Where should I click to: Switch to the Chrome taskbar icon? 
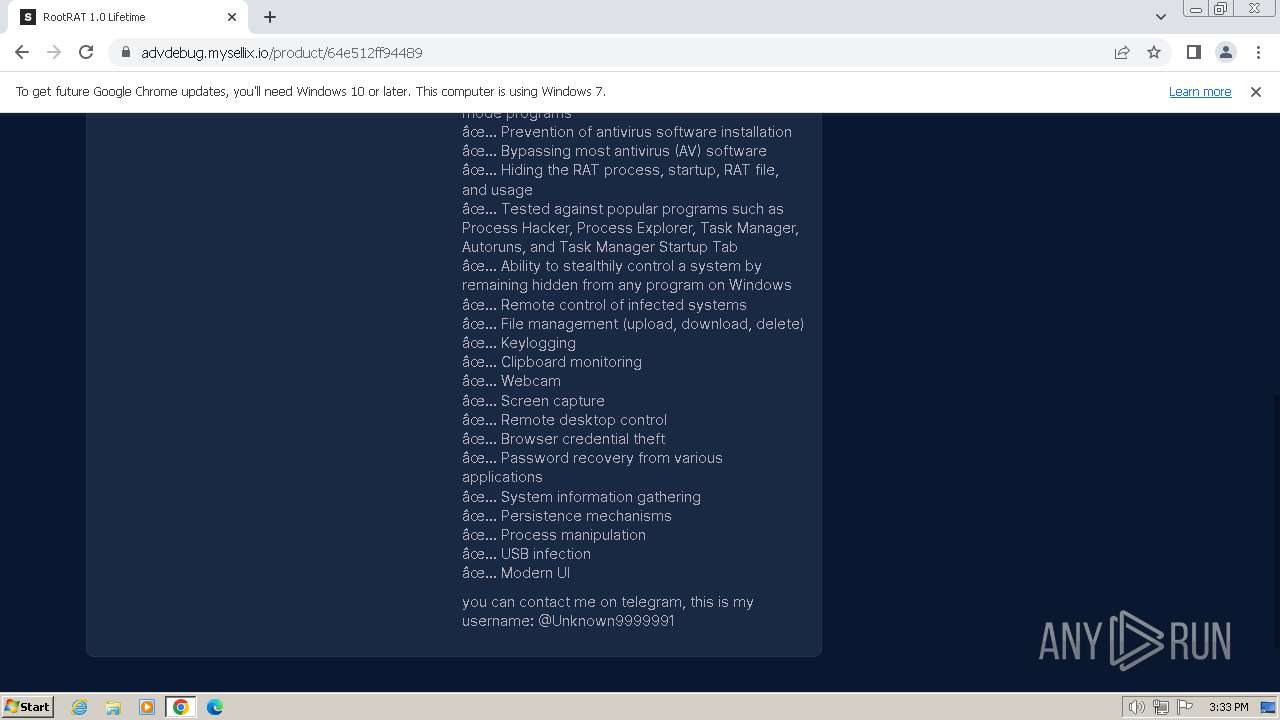(181, 707)
